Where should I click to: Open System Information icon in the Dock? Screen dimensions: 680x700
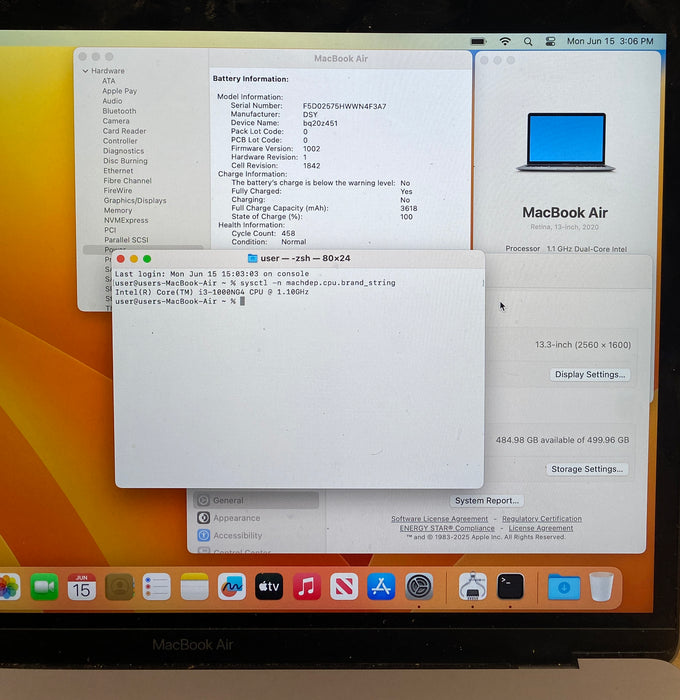tap(473, 586)
